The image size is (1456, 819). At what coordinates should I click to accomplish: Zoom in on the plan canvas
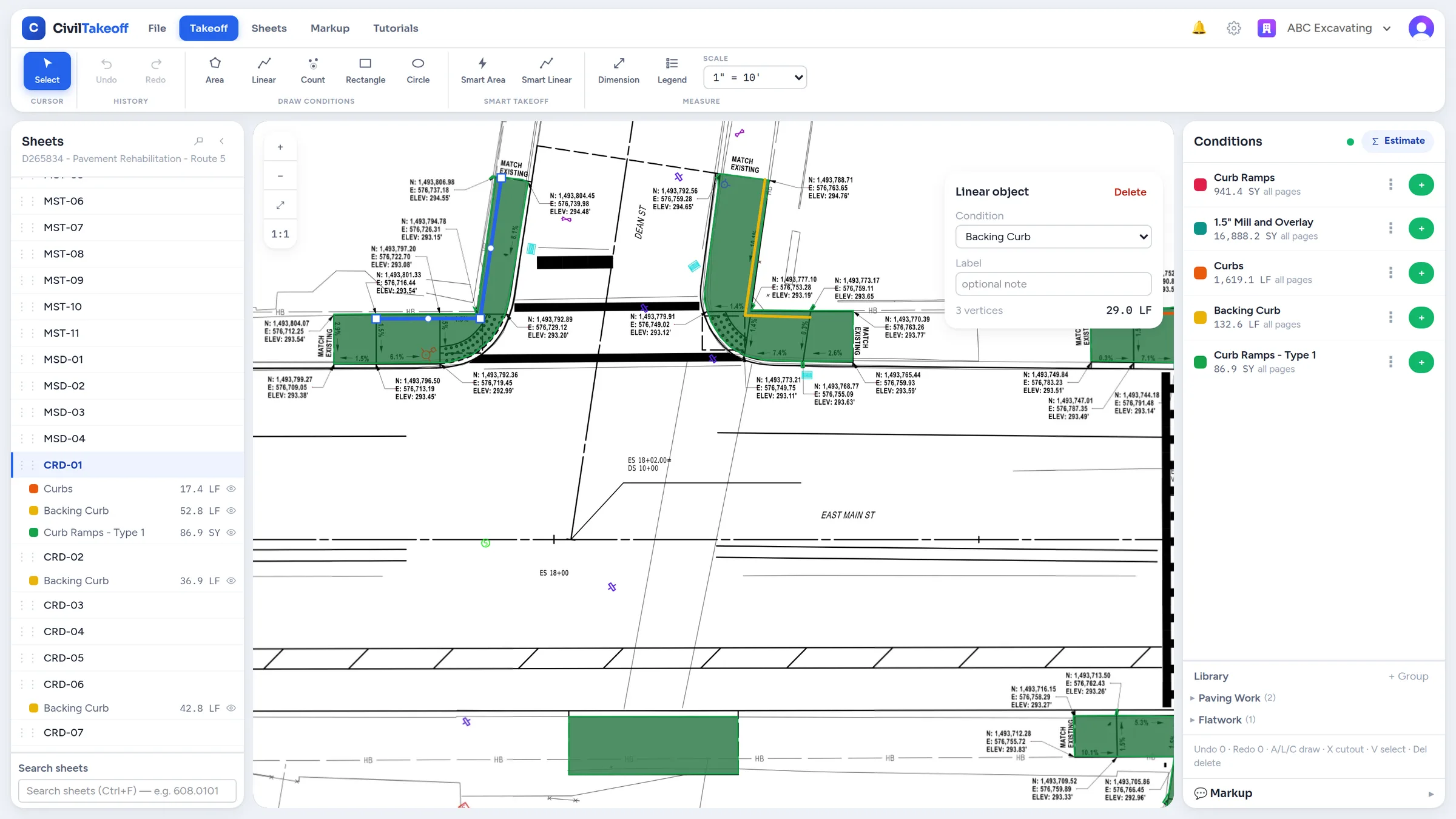[x=280, y=147]
